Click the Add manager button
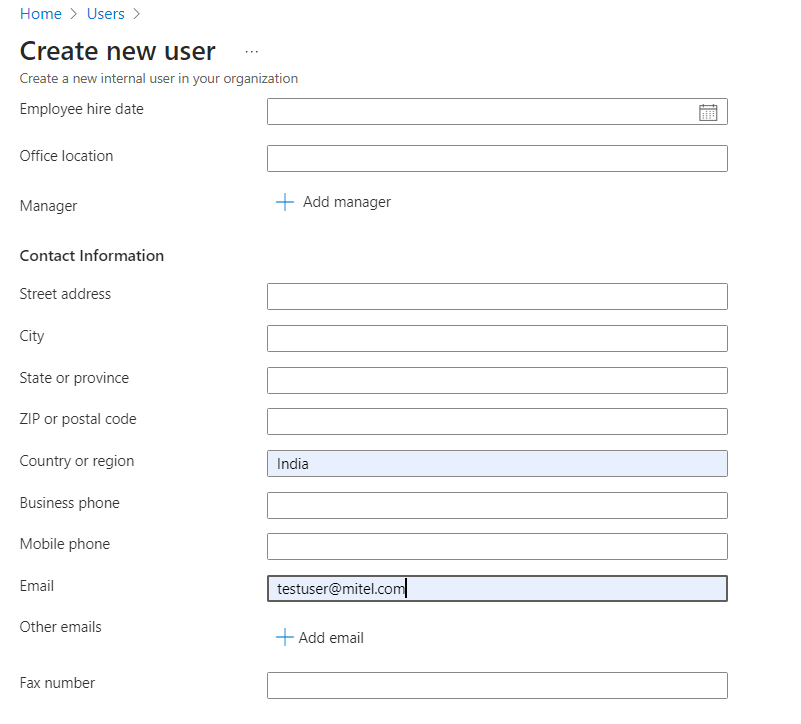The image size is (801, 724). (x=346, y=202)
